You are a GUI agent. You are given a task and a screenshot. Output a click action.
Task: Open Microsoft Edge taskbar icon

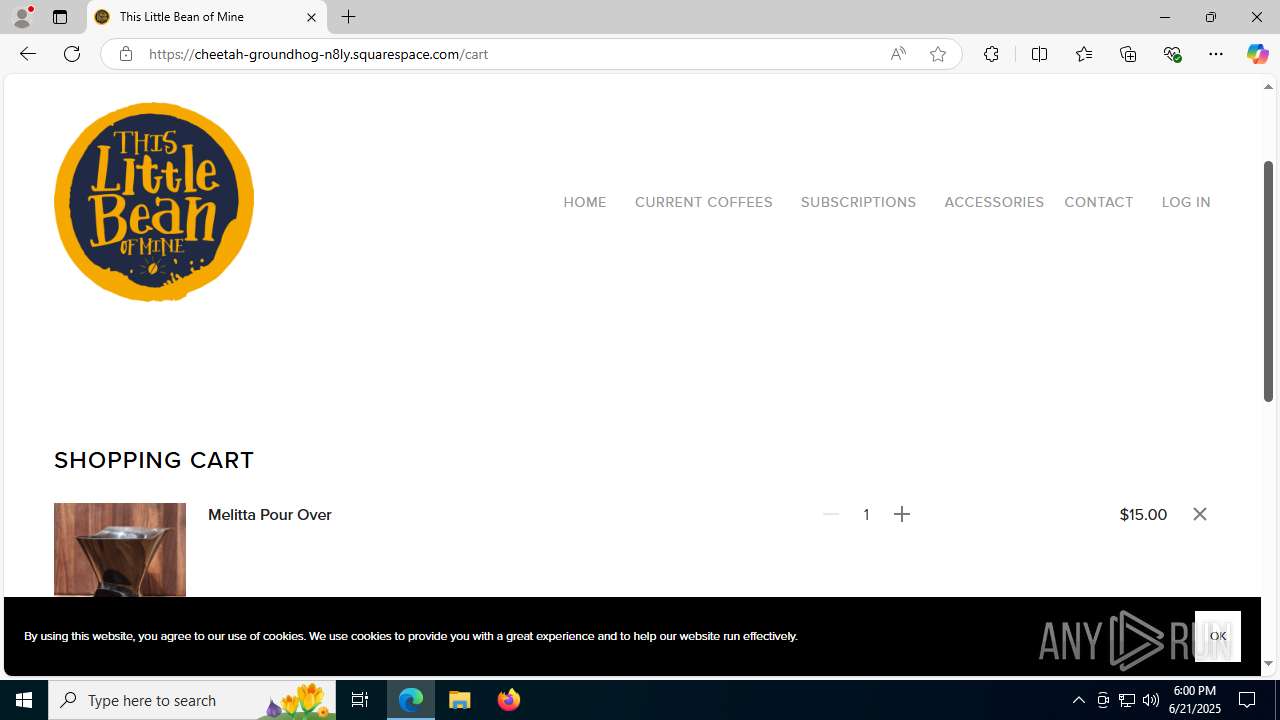[411, 700]
